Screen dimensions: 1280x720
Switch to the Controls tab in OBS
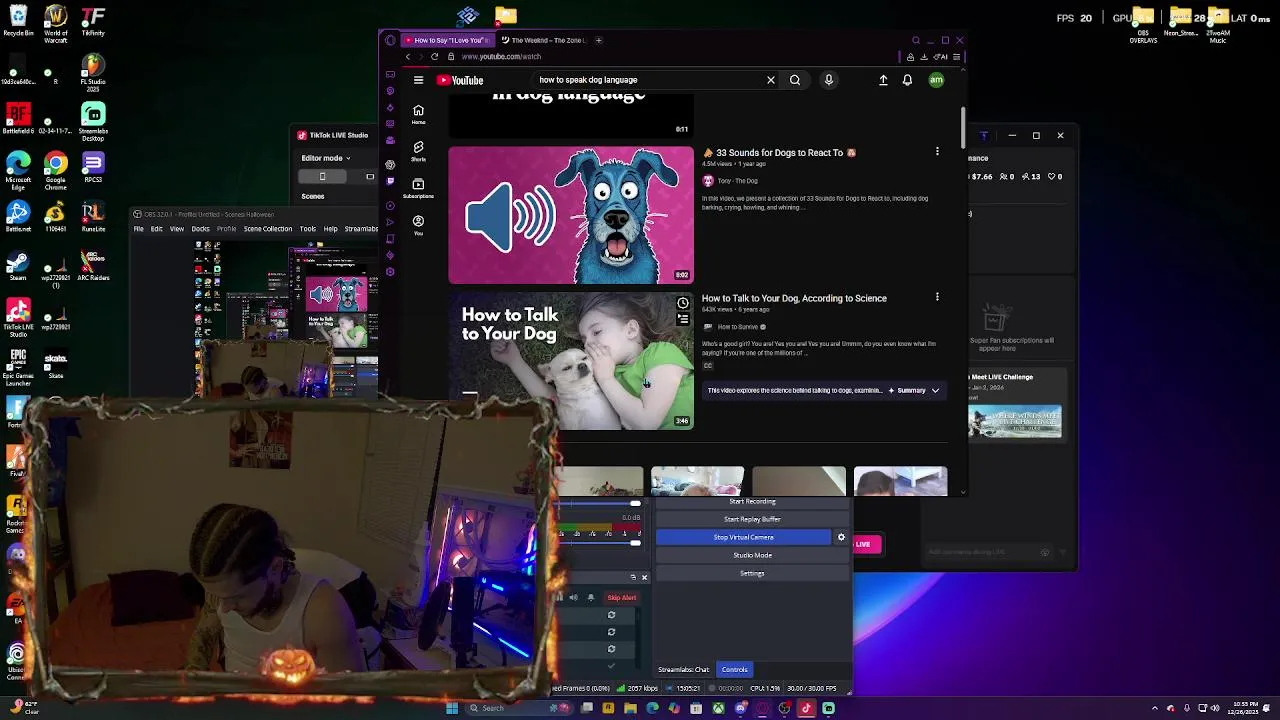[x=734, y=670]
